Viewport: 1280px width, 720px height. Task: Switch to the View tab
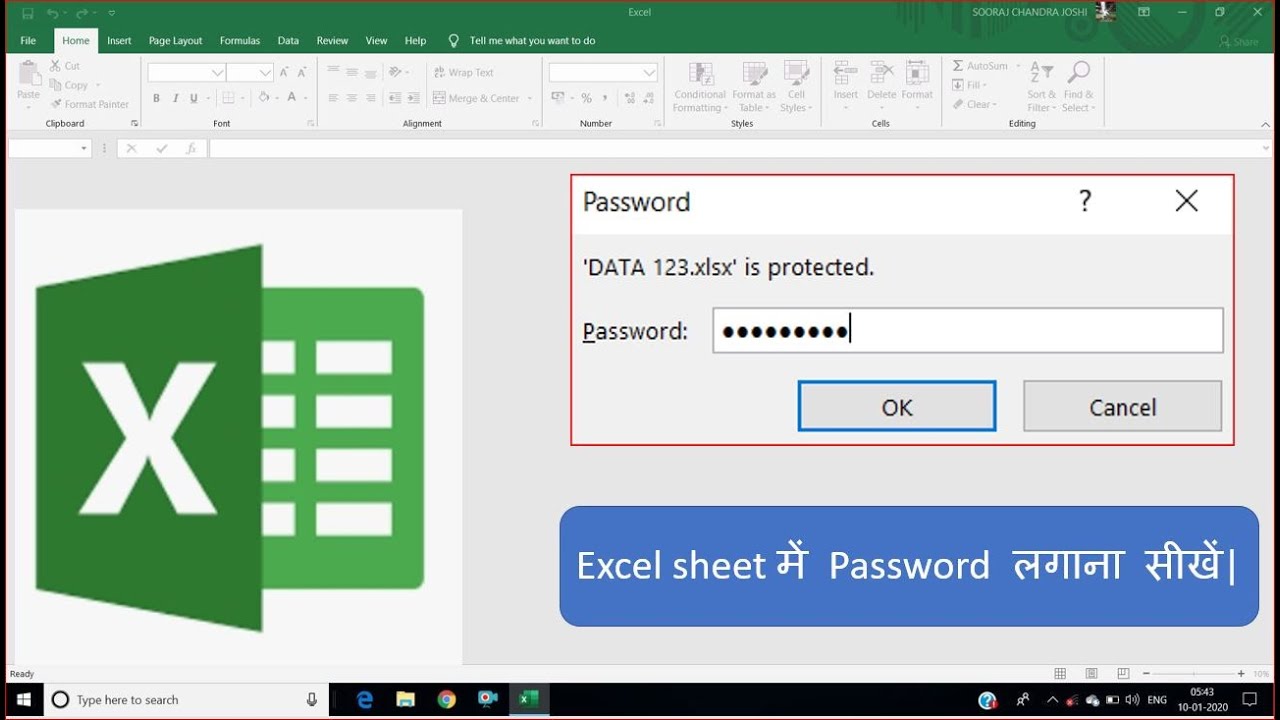pyautogui.click(x=376, y=41)
